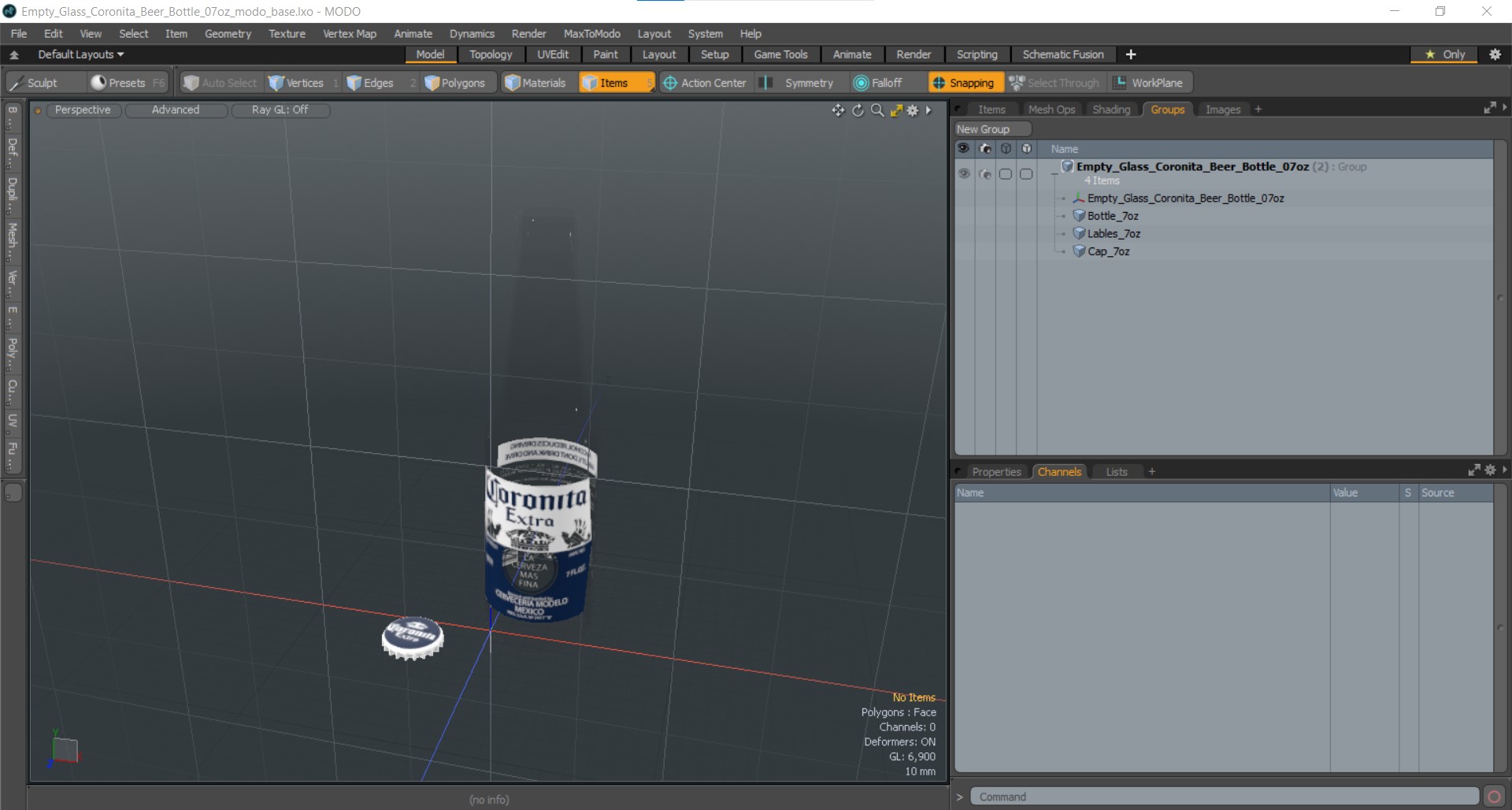Open the Items panel tab
1512x810 pixels.
[x=991, y=110]
